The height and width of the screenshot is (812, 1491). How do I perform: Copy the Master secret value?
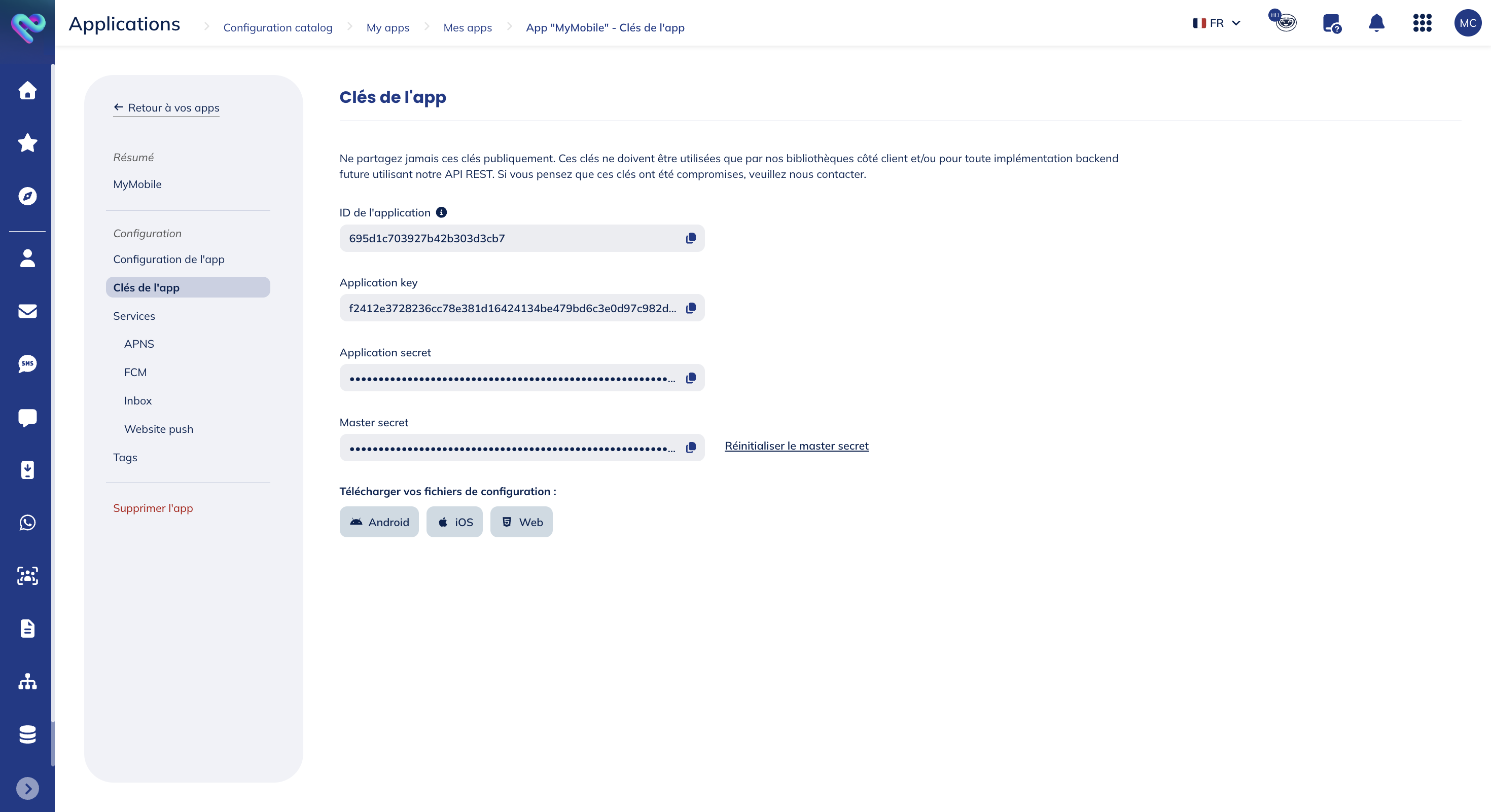[691, 448]
